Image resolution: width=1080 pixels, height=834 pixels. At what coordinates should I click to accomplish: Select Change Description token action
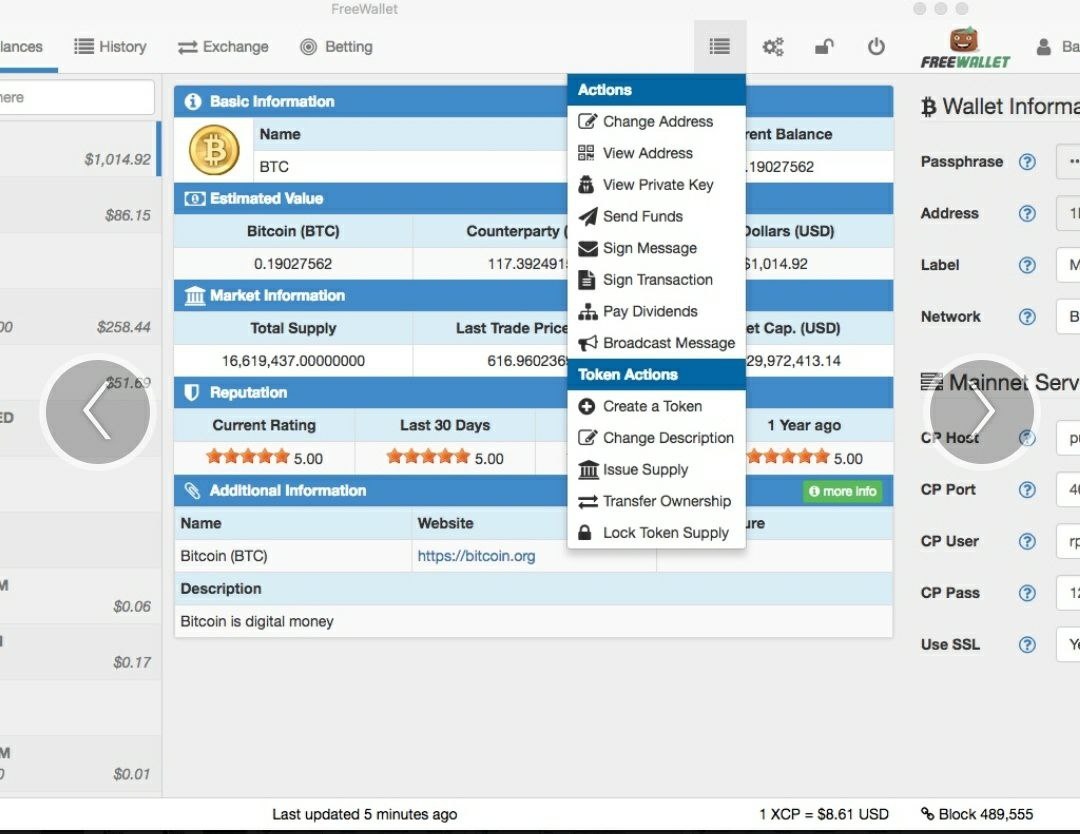[656, 439]
